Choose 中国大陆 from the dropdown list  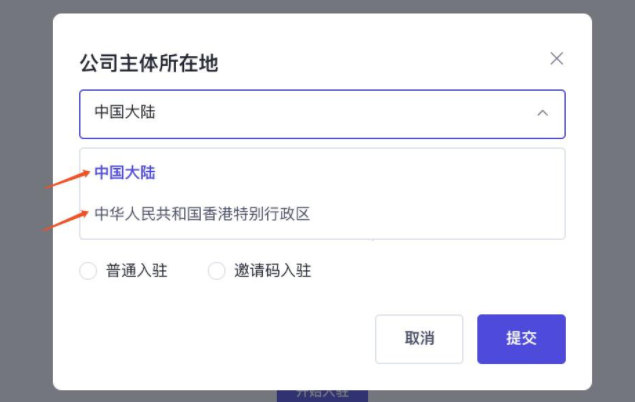(322, 173)
